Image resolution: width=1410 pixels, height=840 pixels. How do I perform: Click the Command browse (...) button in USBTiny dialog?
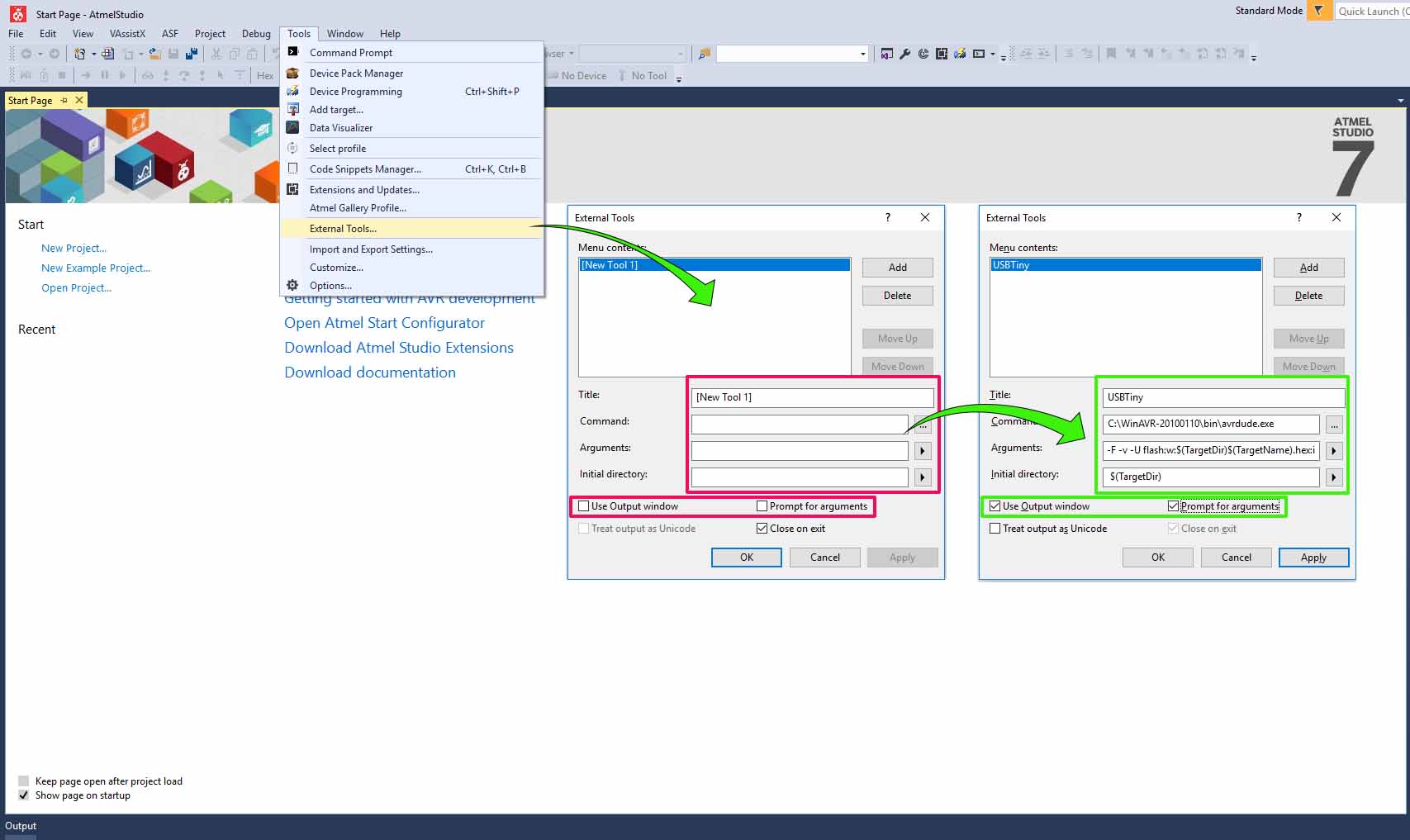coord(1334,425)
